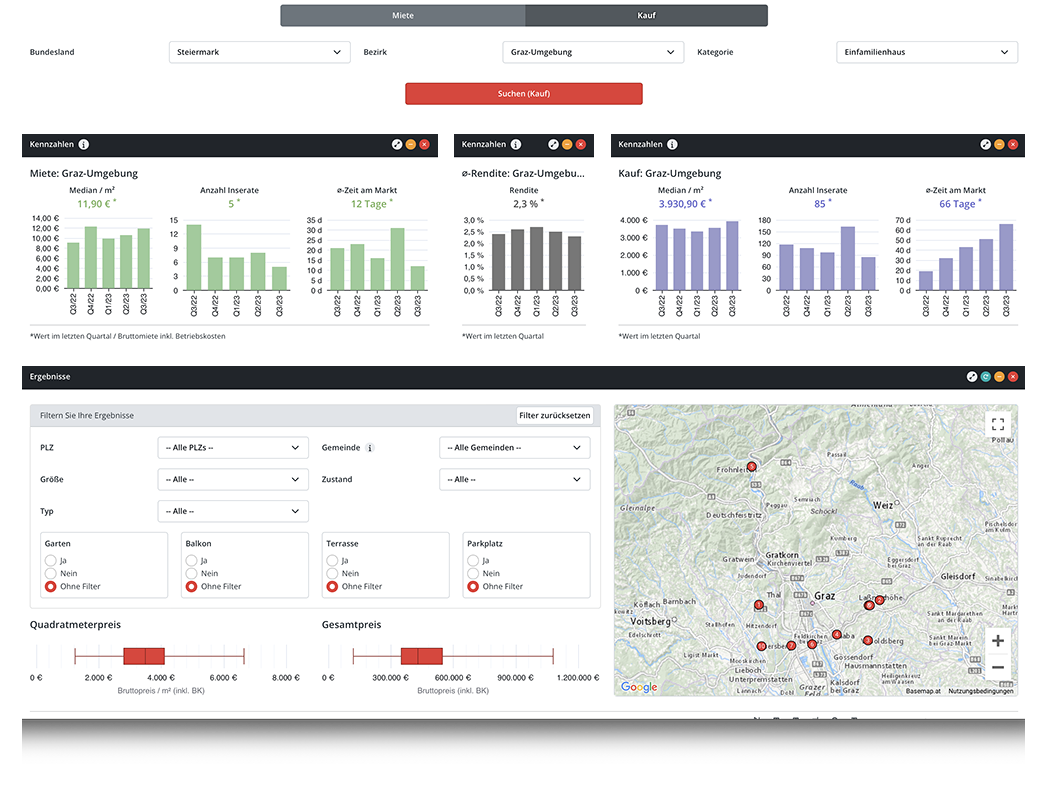Open the Bundesland dropdown showing Steiermark
1050x800 pixels.
tap(259, 52)
